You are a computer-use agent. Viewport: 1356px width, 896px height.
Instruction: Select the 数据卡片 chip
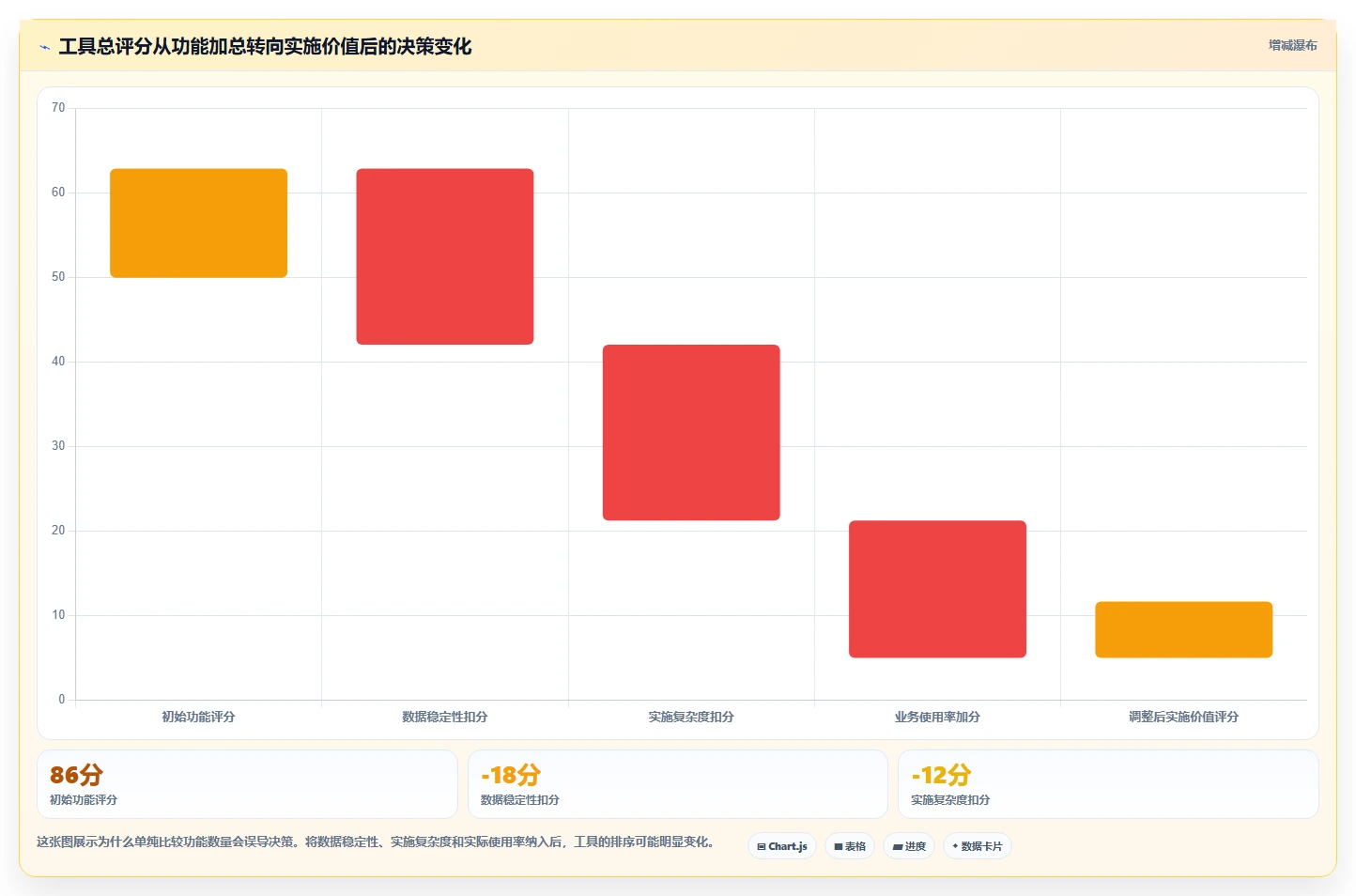click(x=978, y=846)
